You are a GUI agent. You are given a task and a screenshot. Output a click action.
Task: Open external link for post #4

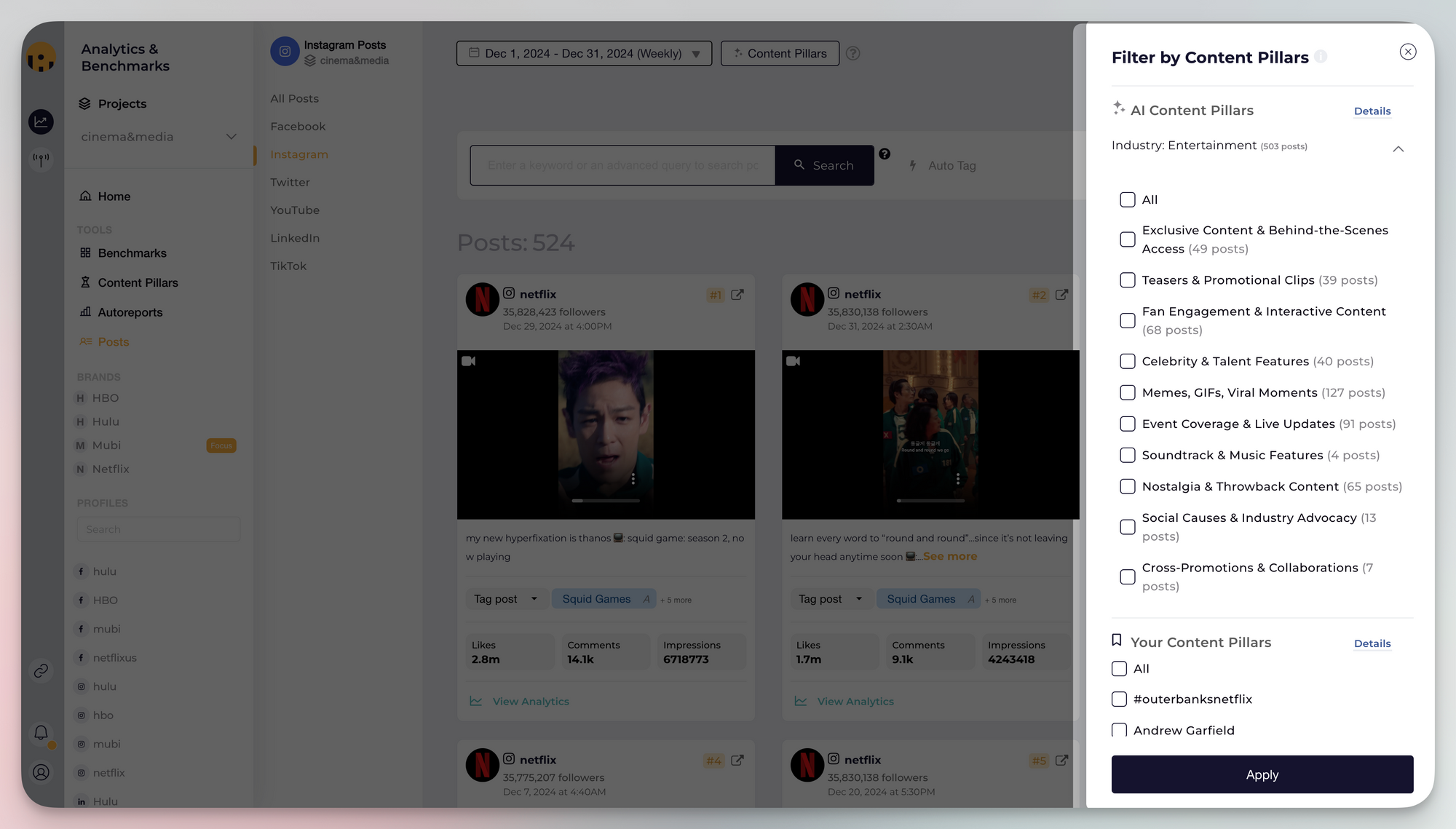click(737, 761)
